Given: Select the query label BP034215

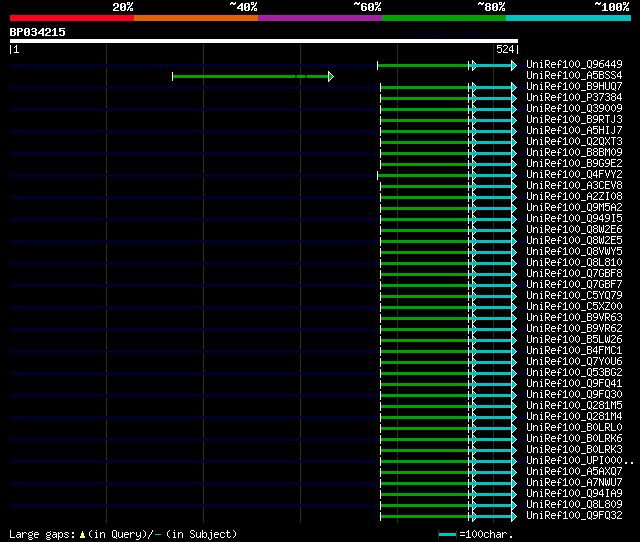Looking at the screenshot, I should (38, 32).
